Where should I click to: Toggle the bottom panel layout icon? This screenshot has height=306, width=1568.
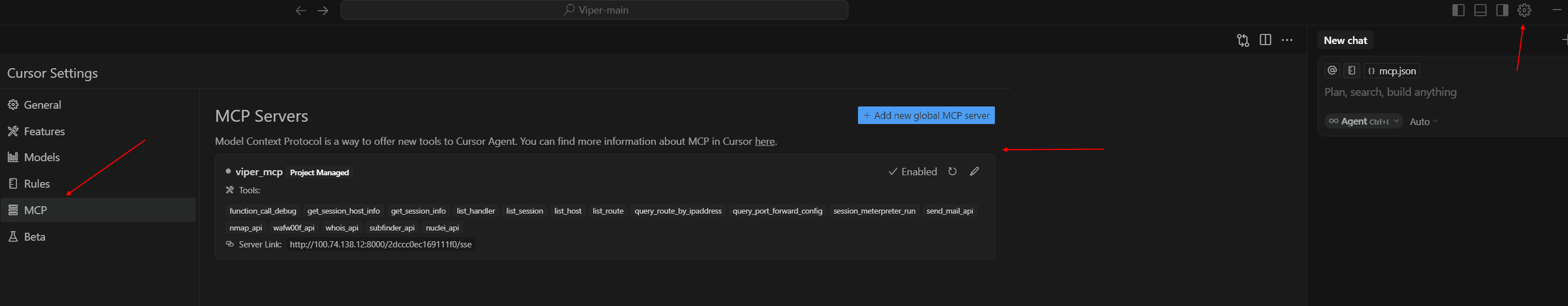(1480, 10)
